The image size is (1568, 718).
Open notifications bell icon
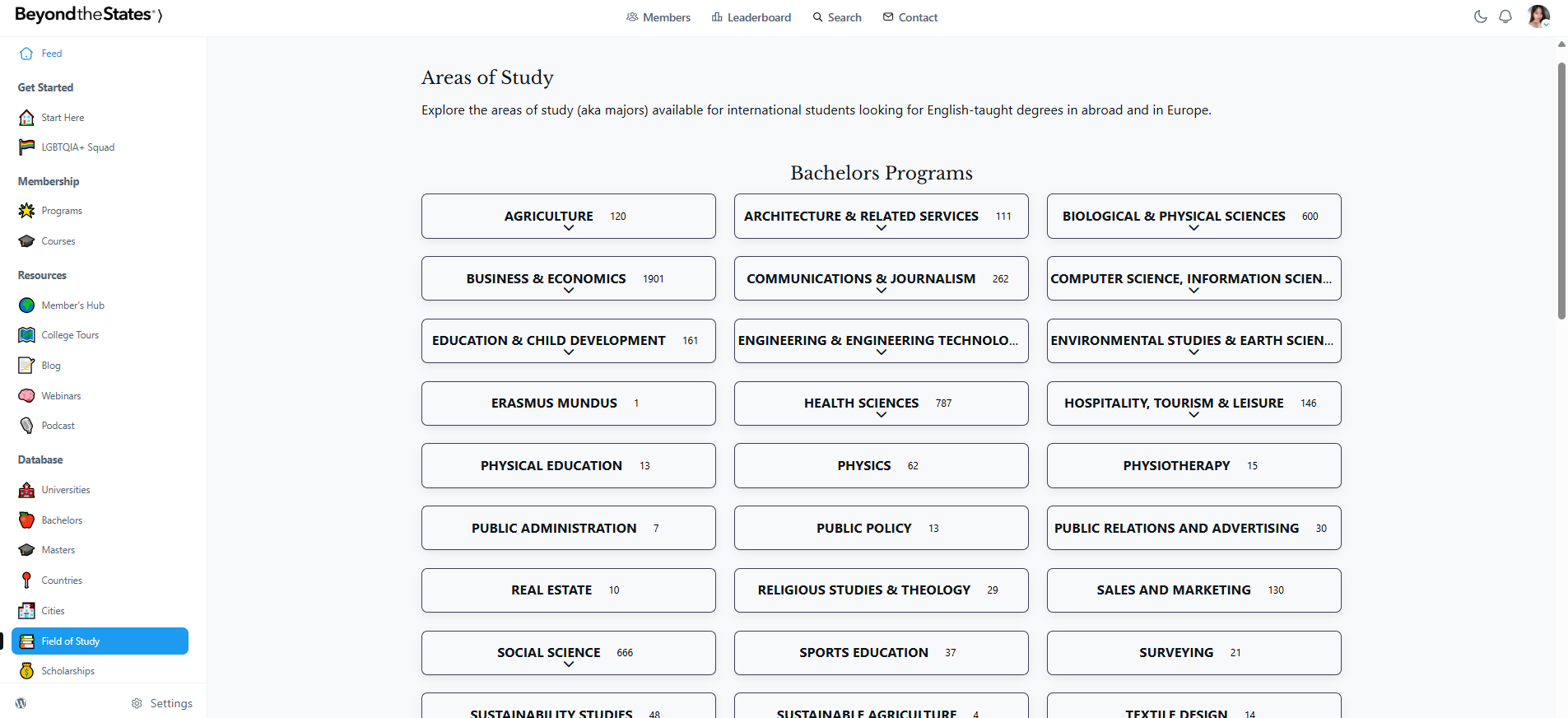point(1505,16)
